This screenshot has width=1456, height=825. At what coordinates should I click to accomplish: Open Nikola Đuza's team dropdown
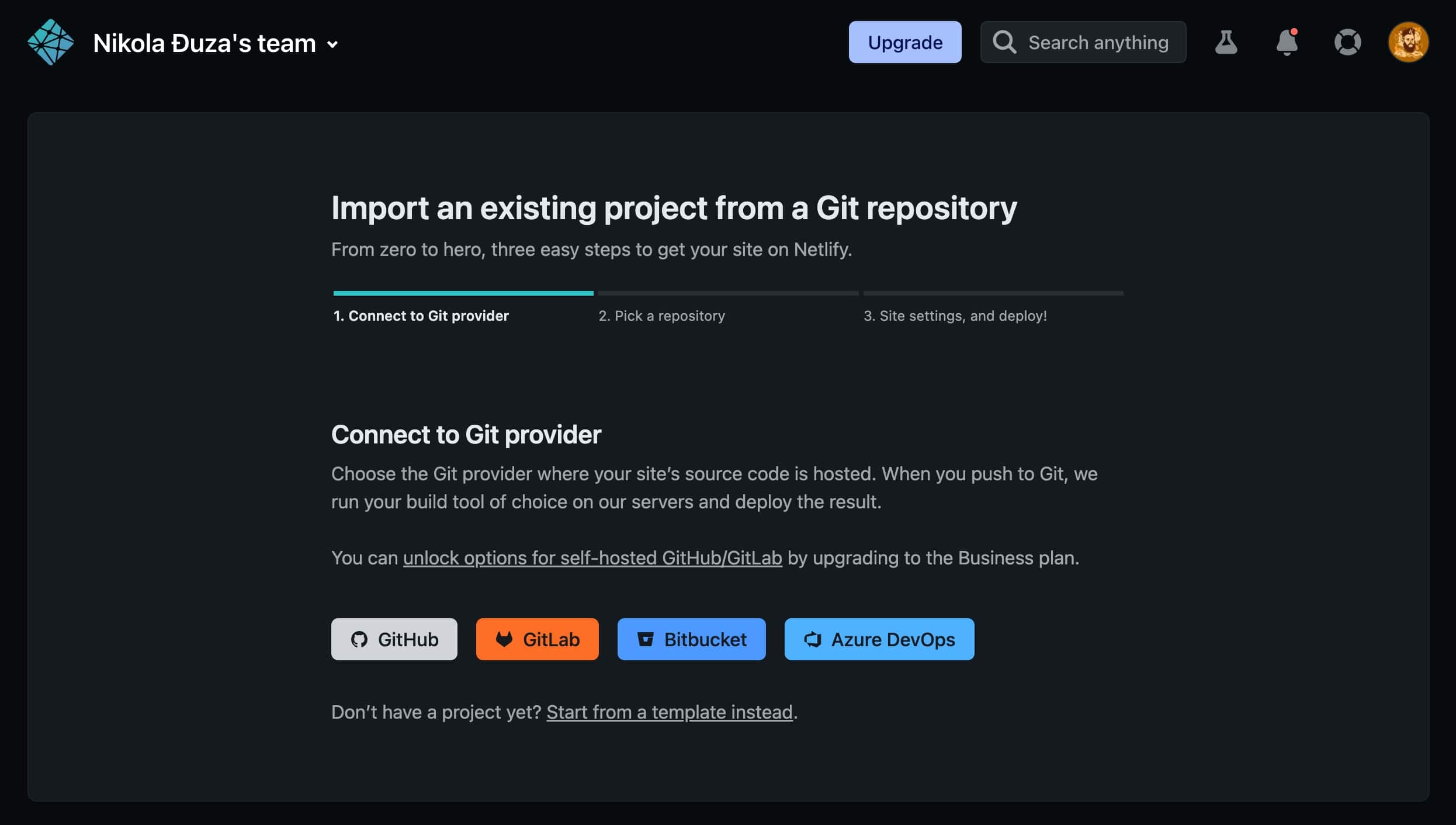(204, 43)
